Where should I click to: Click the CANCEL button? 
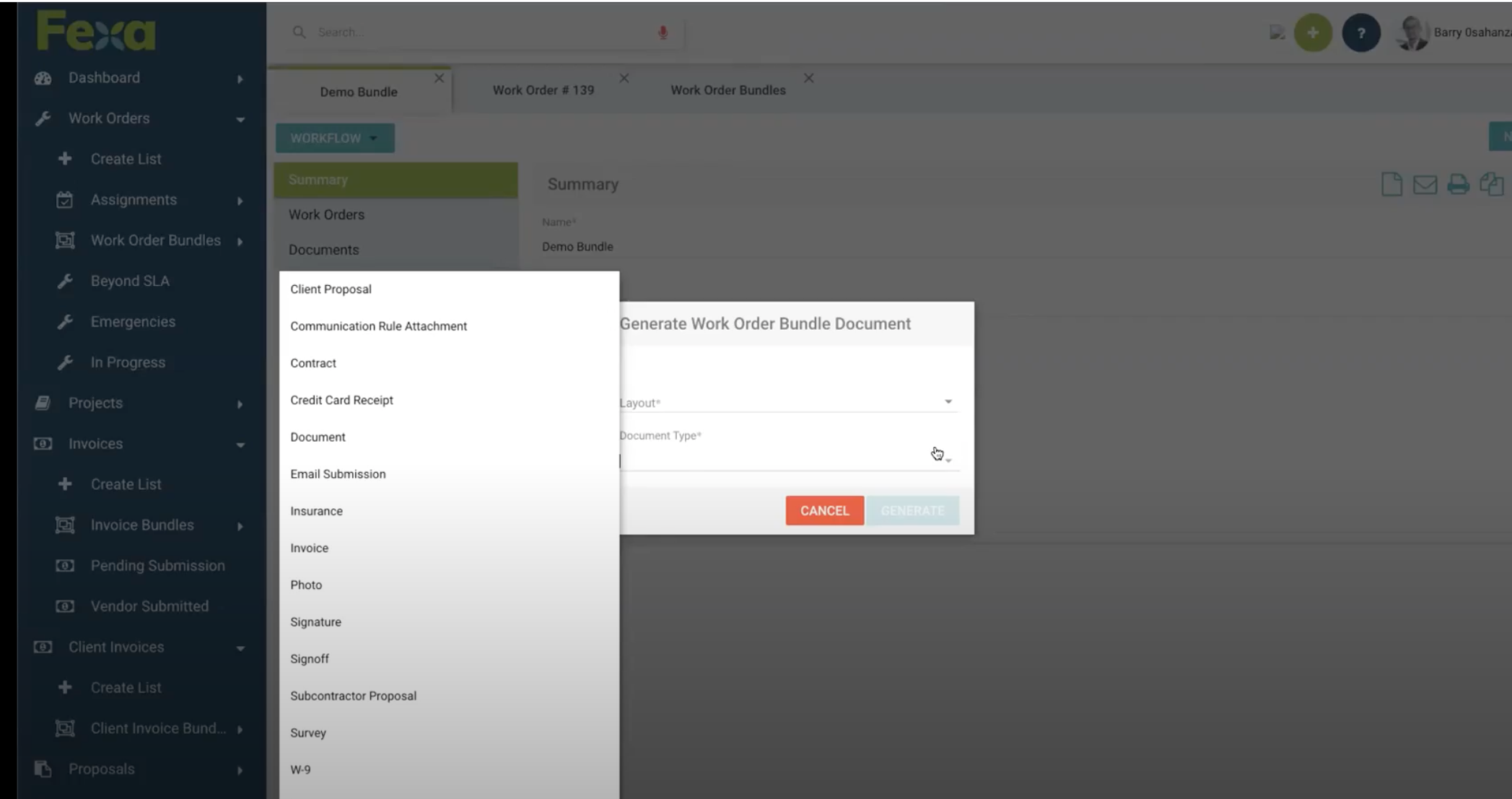(x=824, y=510)
